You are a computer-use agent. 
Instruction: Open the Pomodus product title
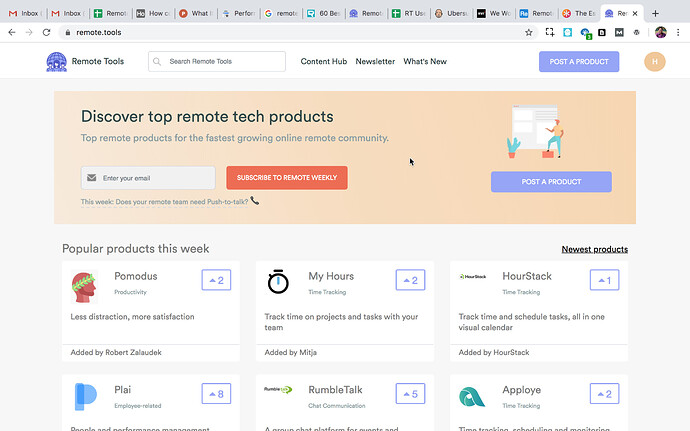tap(136, 276)
